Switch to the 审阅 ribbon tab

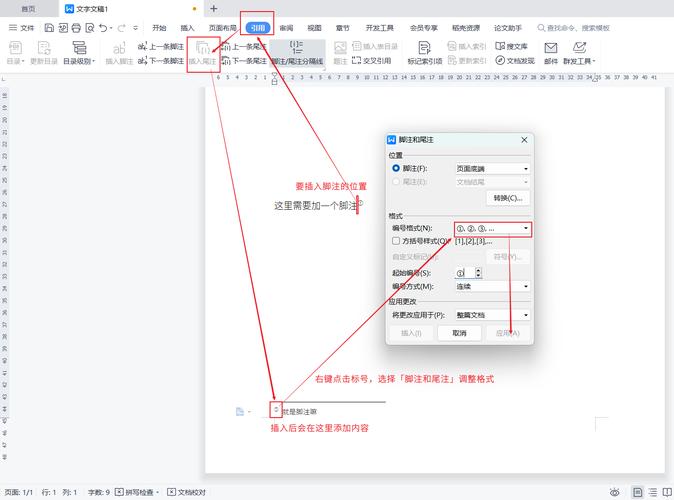point(287,28)
